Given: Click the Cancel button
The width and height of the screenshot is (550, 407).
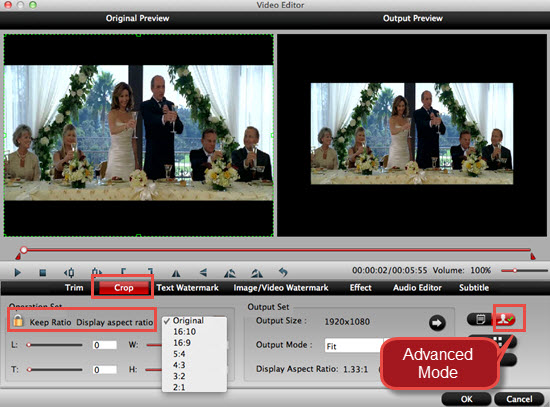Looking at the screenshot, I should pos(519,399).
